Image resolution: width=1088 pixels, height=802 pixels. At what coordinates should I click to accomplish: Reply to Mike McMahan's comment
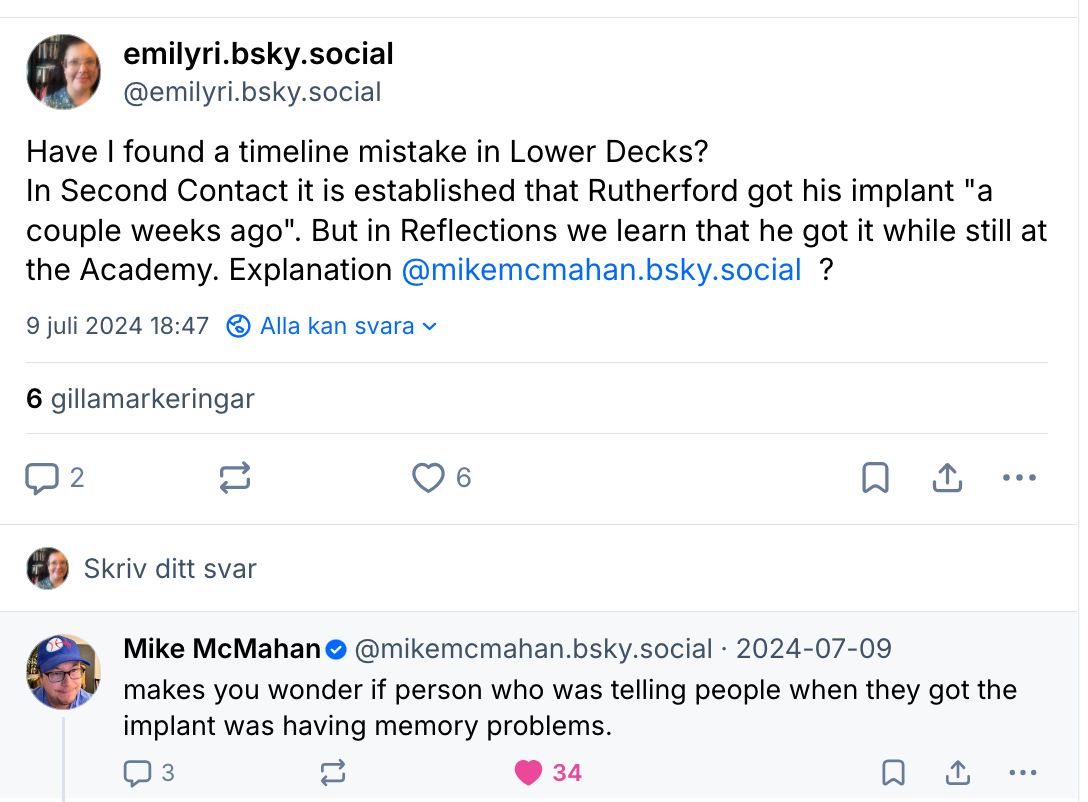(x=137, y=773)
